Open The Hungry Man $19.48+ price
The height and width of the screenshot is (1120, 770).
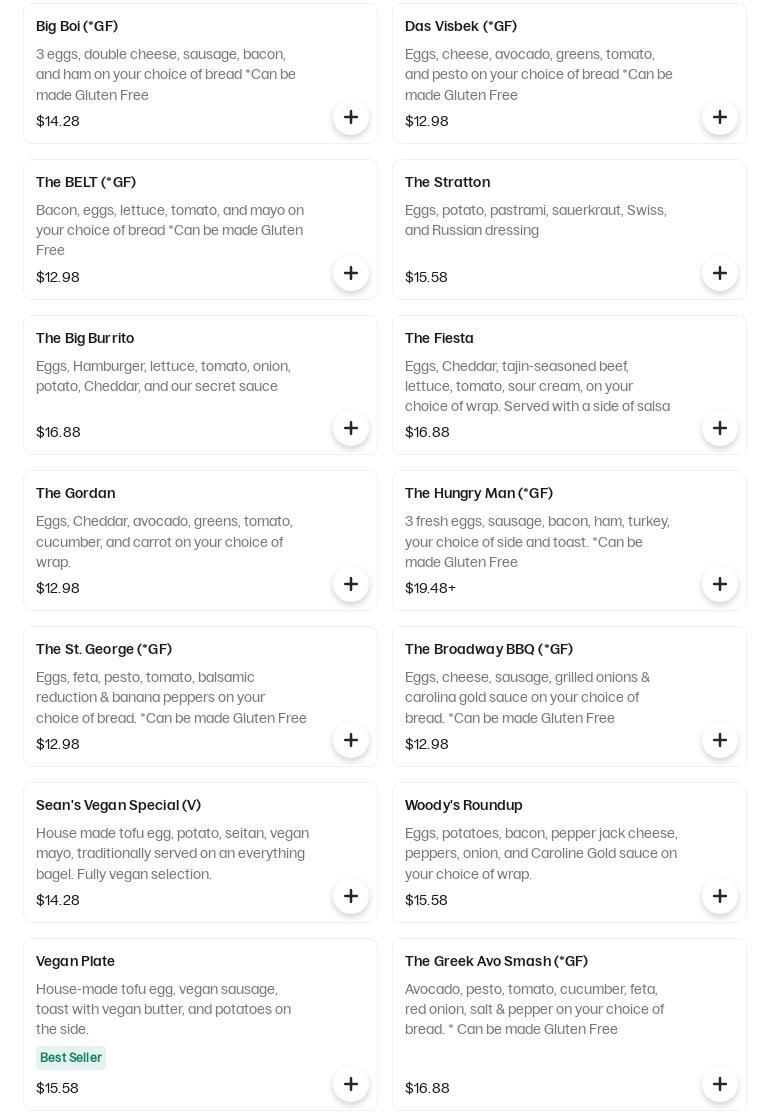(x=430, y=588)
